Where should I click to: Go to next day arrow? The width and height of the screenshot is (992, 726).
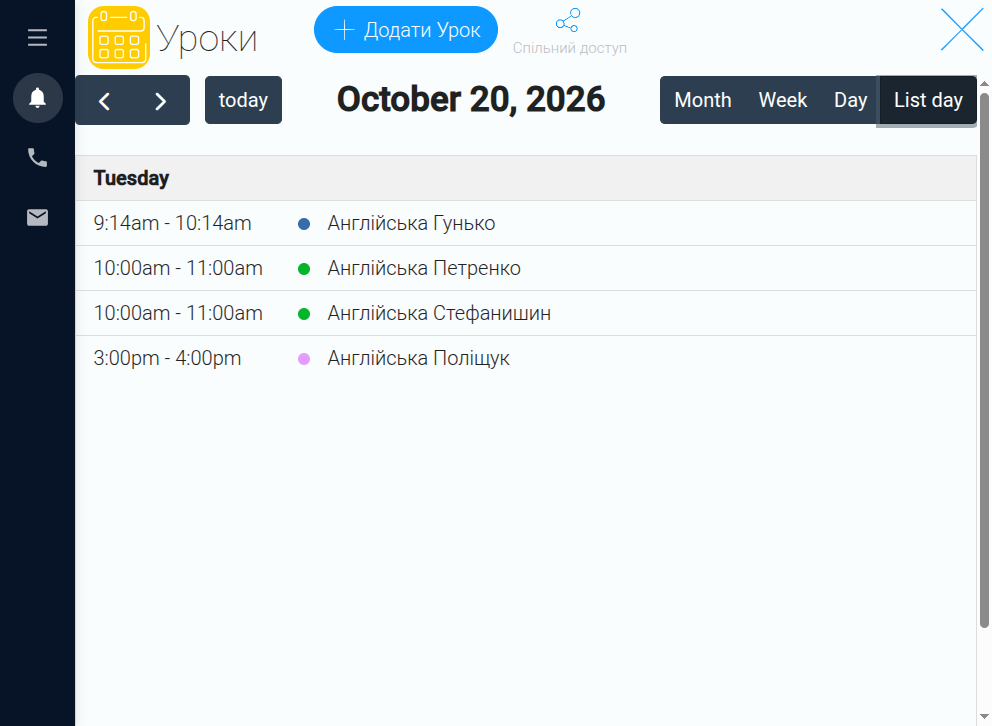(161, 101)
